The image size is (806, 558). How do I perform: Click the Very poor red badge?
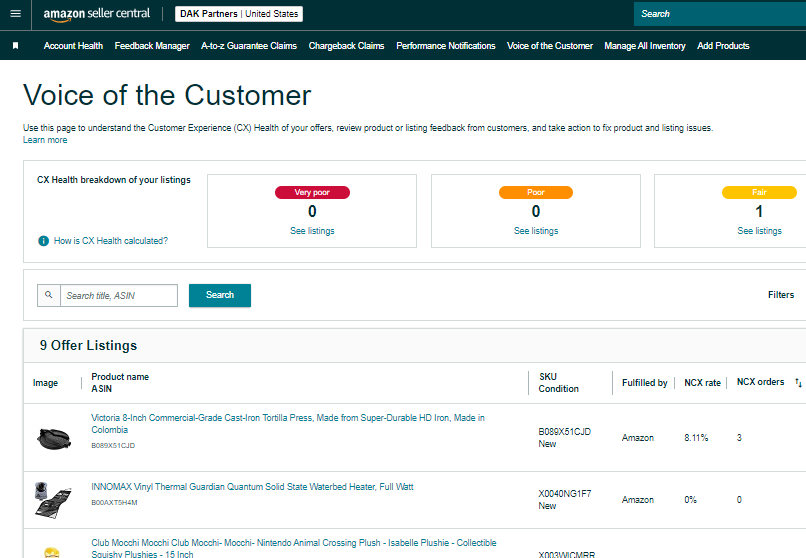click(312, 192)
